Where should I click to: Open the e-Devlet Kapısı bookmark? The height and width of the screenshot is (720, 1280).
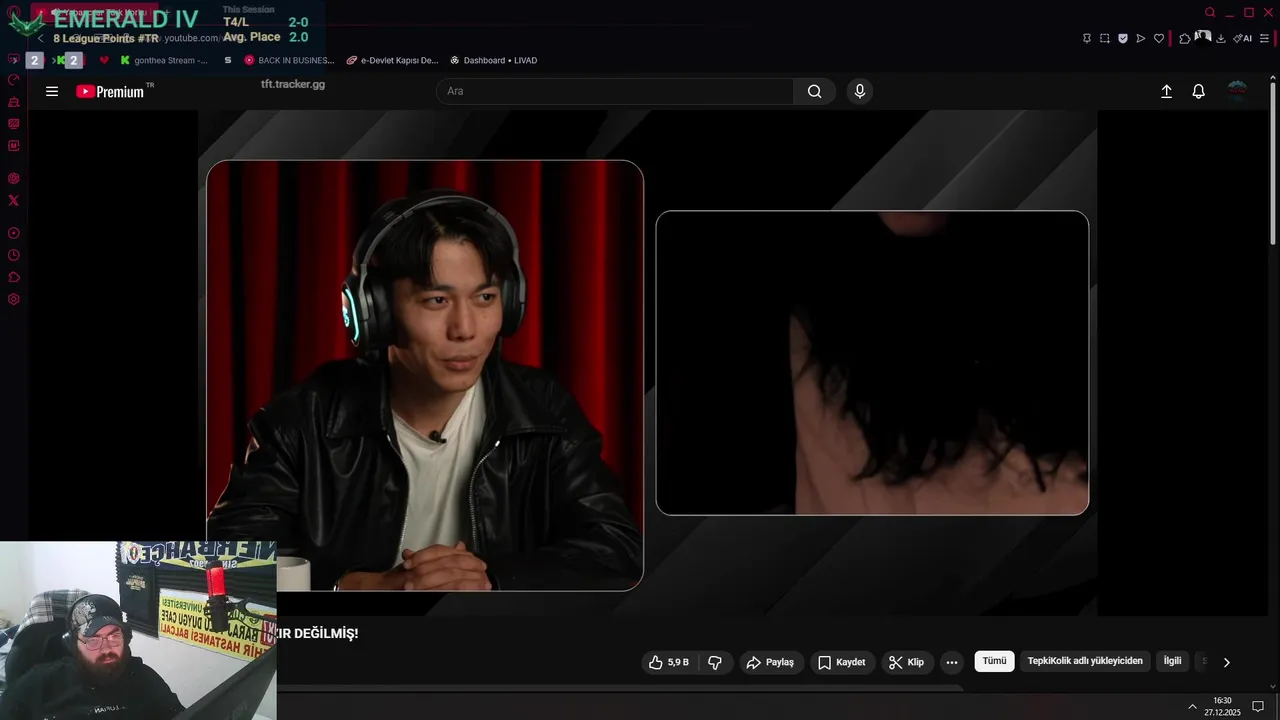point(393,60)
